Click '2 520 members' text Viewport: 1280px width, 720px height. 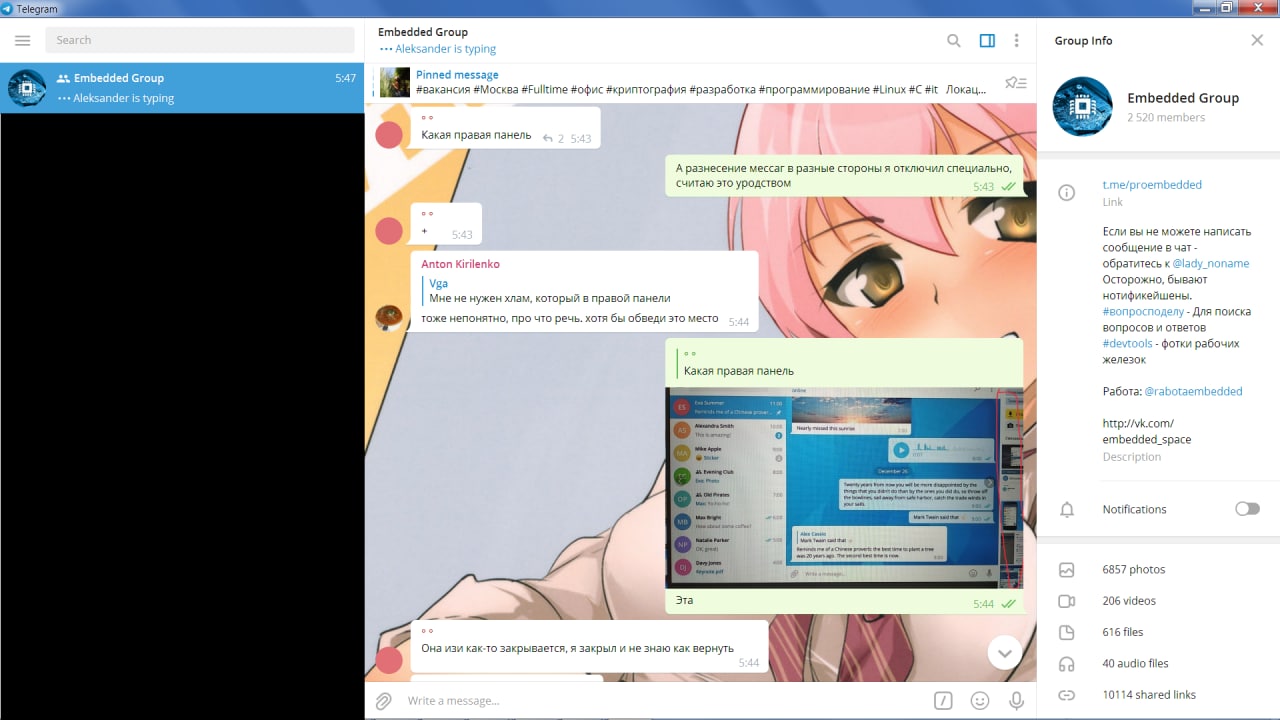pos(1166,118)
